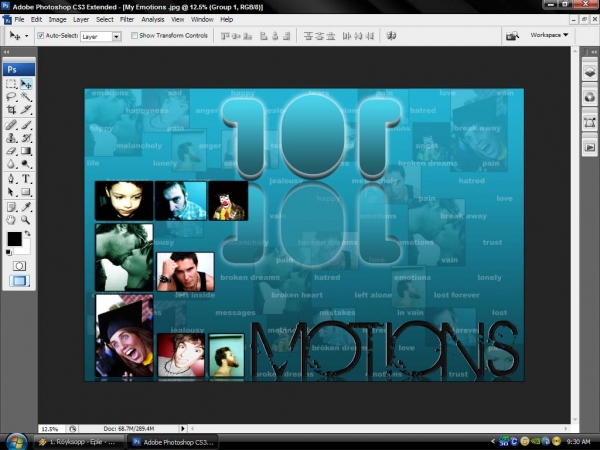Expand the right panel dock

593,52
